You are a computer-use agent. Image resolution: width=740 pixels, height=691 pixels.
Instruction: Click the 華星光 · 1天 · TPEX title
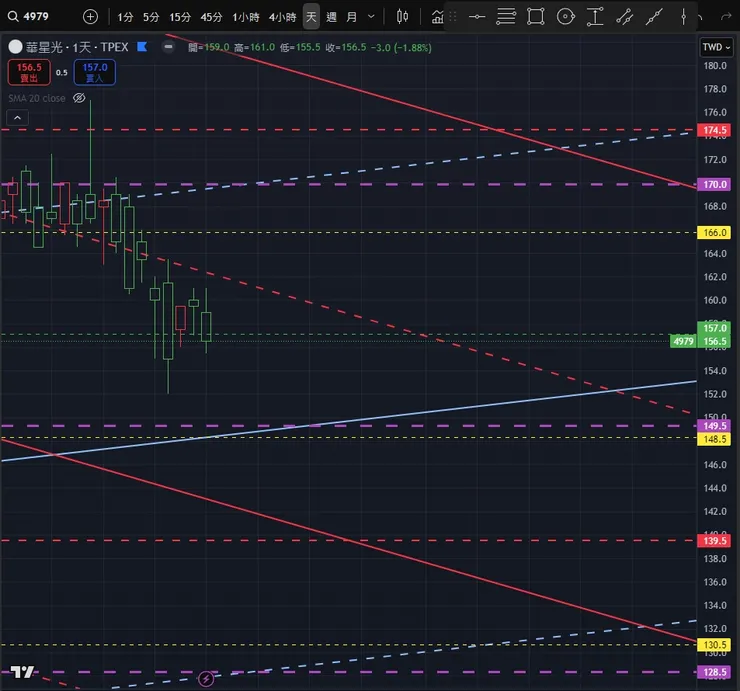(77, 47)
